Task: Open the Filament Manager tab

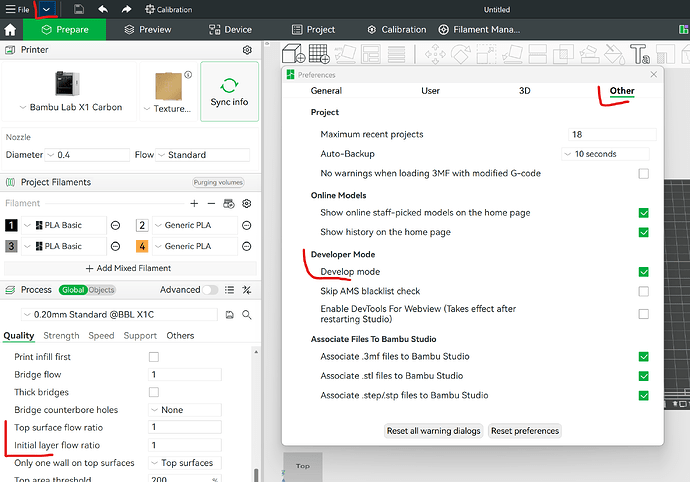Action: (479, 29)
